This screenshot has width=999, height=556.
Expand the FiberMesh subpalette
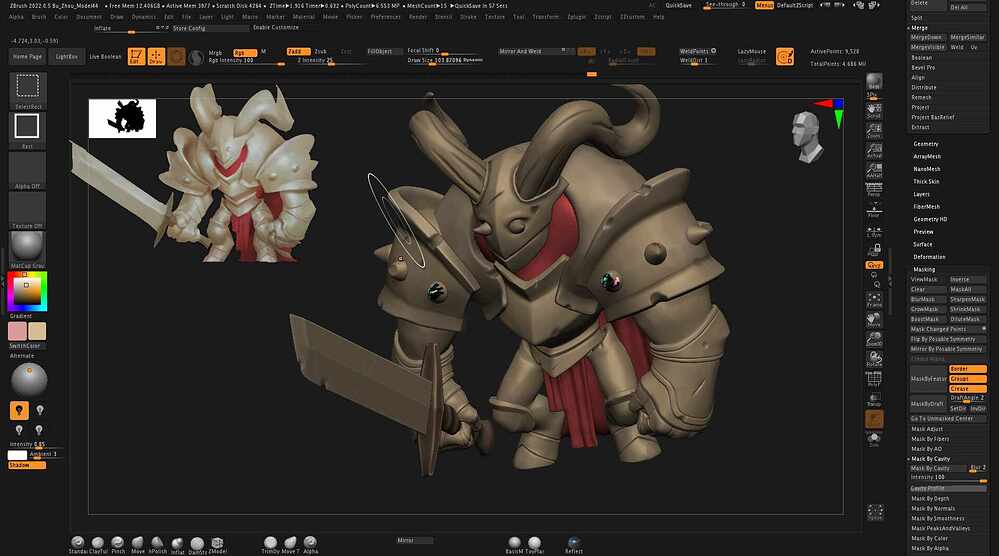[x=927, y=207]
